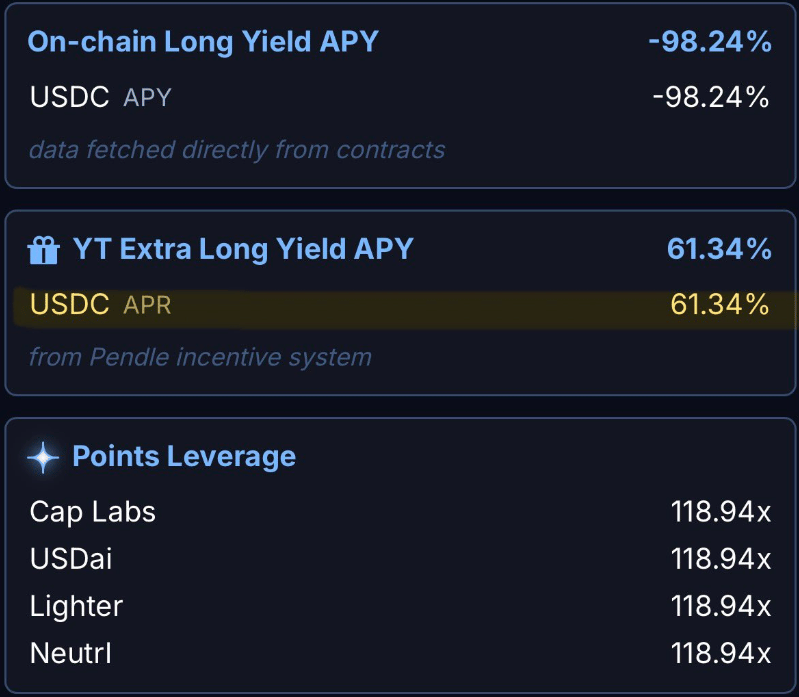This screenshot has width=799, height=697.
Task: Click the gift icon beside YT Extra Long Yield
Action: pos(43,250)
